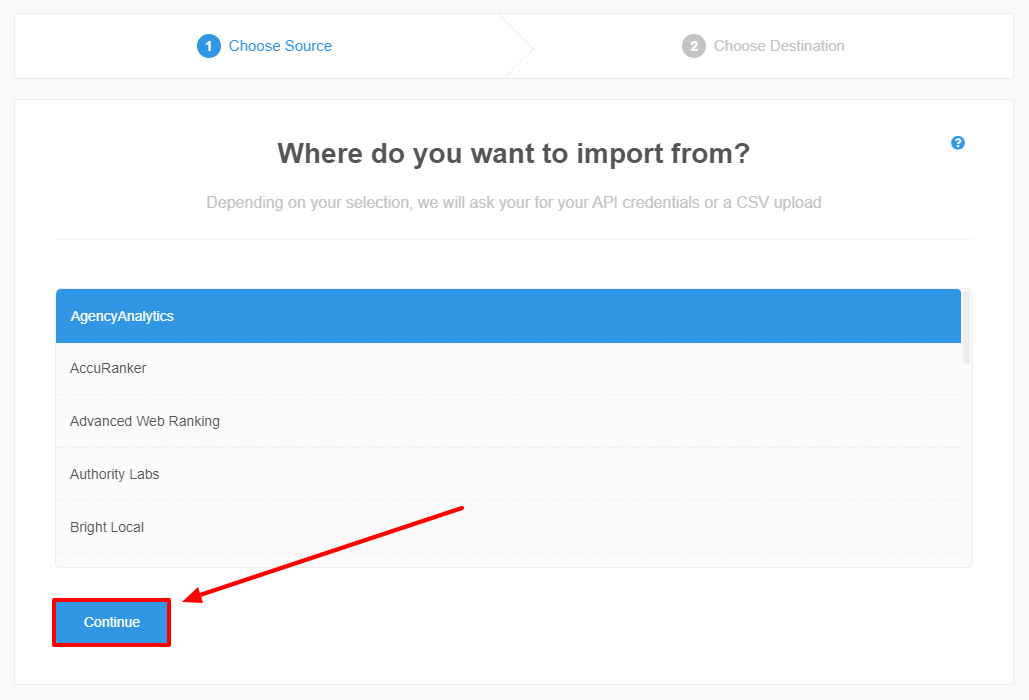Click the gray circled 2 next to Choose Destination

coord(694,46)
